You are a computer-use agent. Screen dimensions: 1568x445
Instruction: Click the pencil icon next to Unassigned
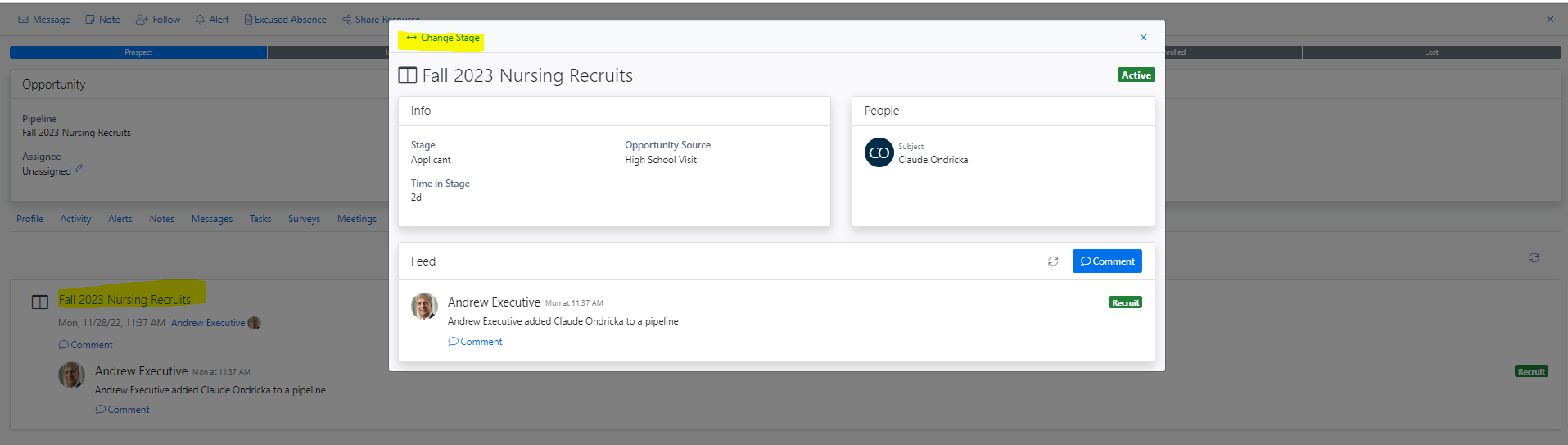(79, 170)
